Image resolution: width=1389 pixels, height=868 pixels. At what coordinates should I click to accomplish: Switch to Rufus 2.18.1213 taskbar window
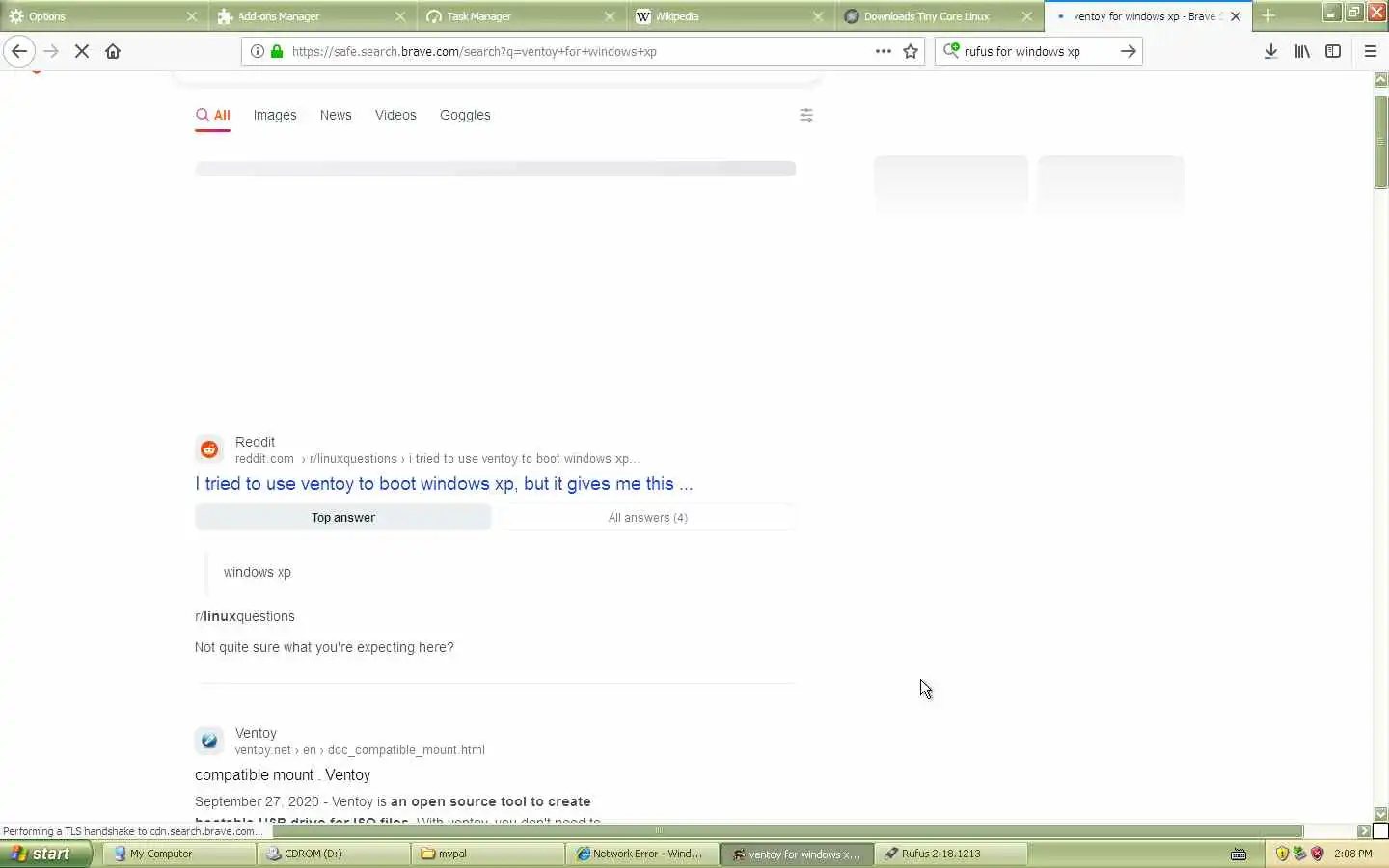[951, 854]
